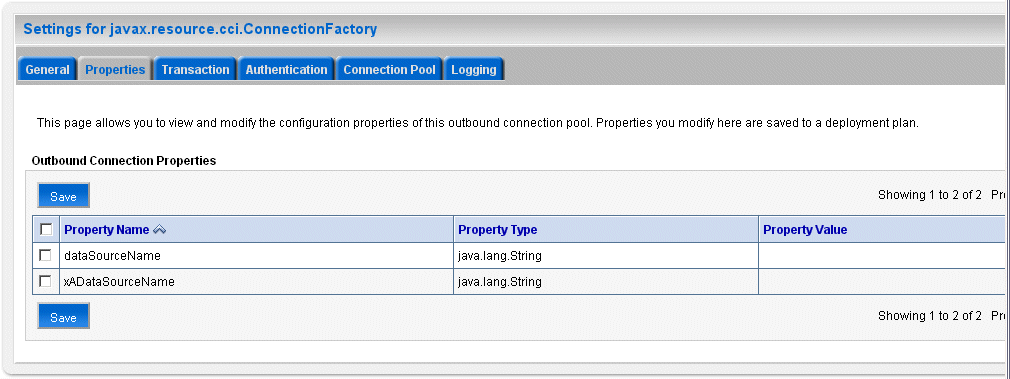
Task: Check the xADataSourceName row checkbox
Action: pyautogui.click(x=46, y=281)
